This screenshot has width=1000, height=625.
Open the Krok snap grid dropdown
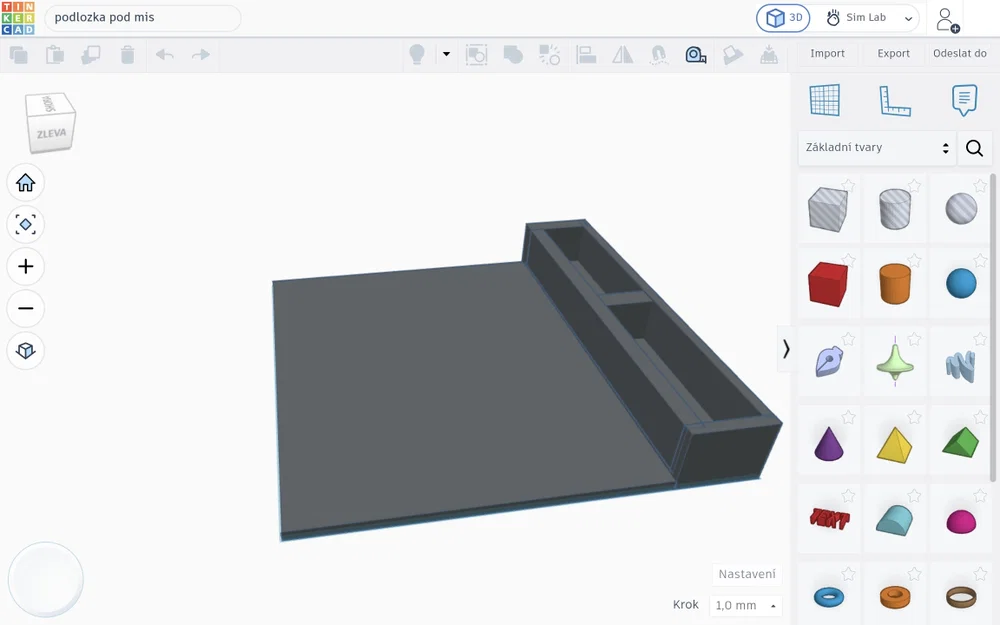point(746,605)
